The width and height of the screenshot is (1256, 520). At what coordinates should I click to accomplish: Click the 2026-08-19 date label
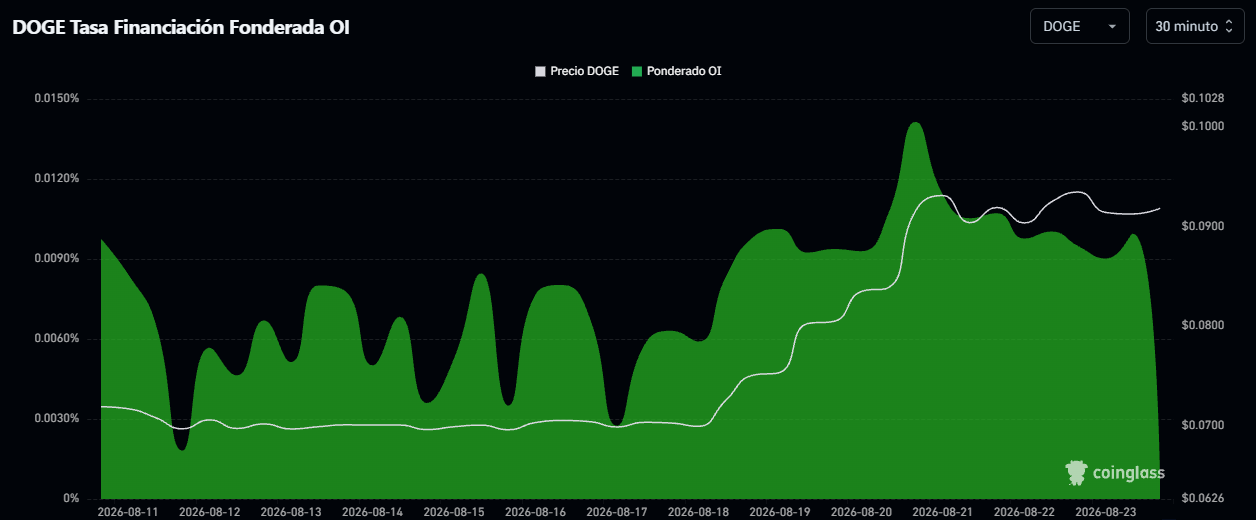[x=780, y=512]
